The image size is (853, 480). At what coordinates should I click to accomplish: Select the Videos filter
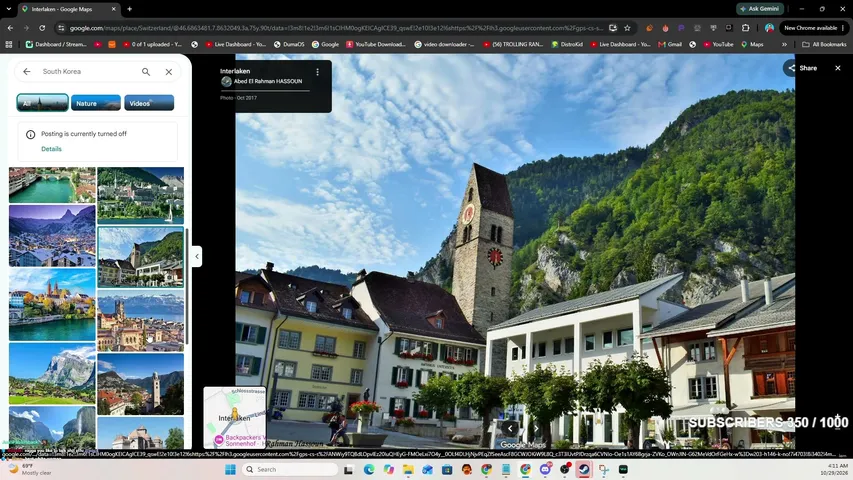click(149, 102)
